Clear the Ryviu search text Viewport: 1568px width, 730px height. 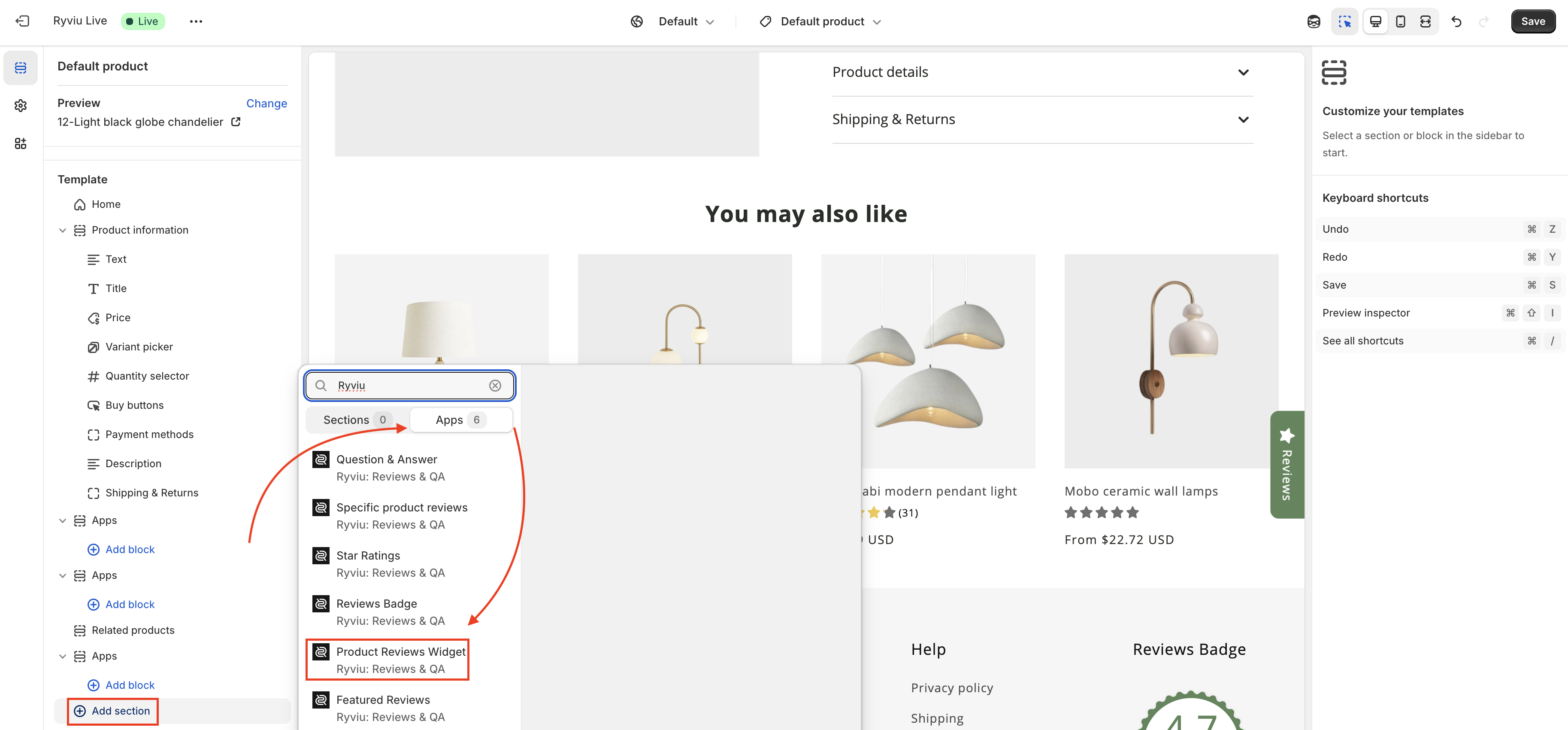[495, 386]
